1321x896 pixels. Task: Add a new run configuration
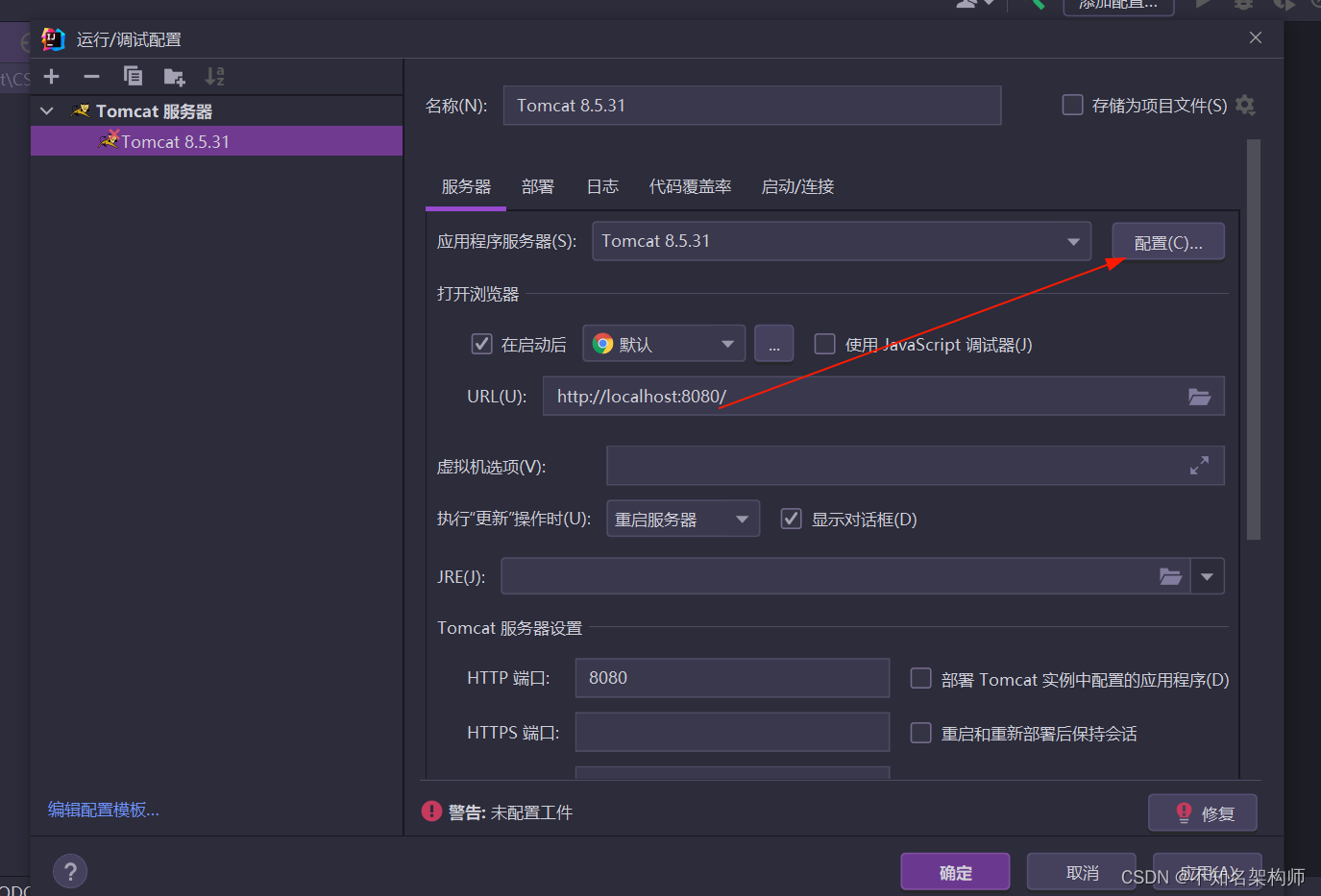point(51,76)
